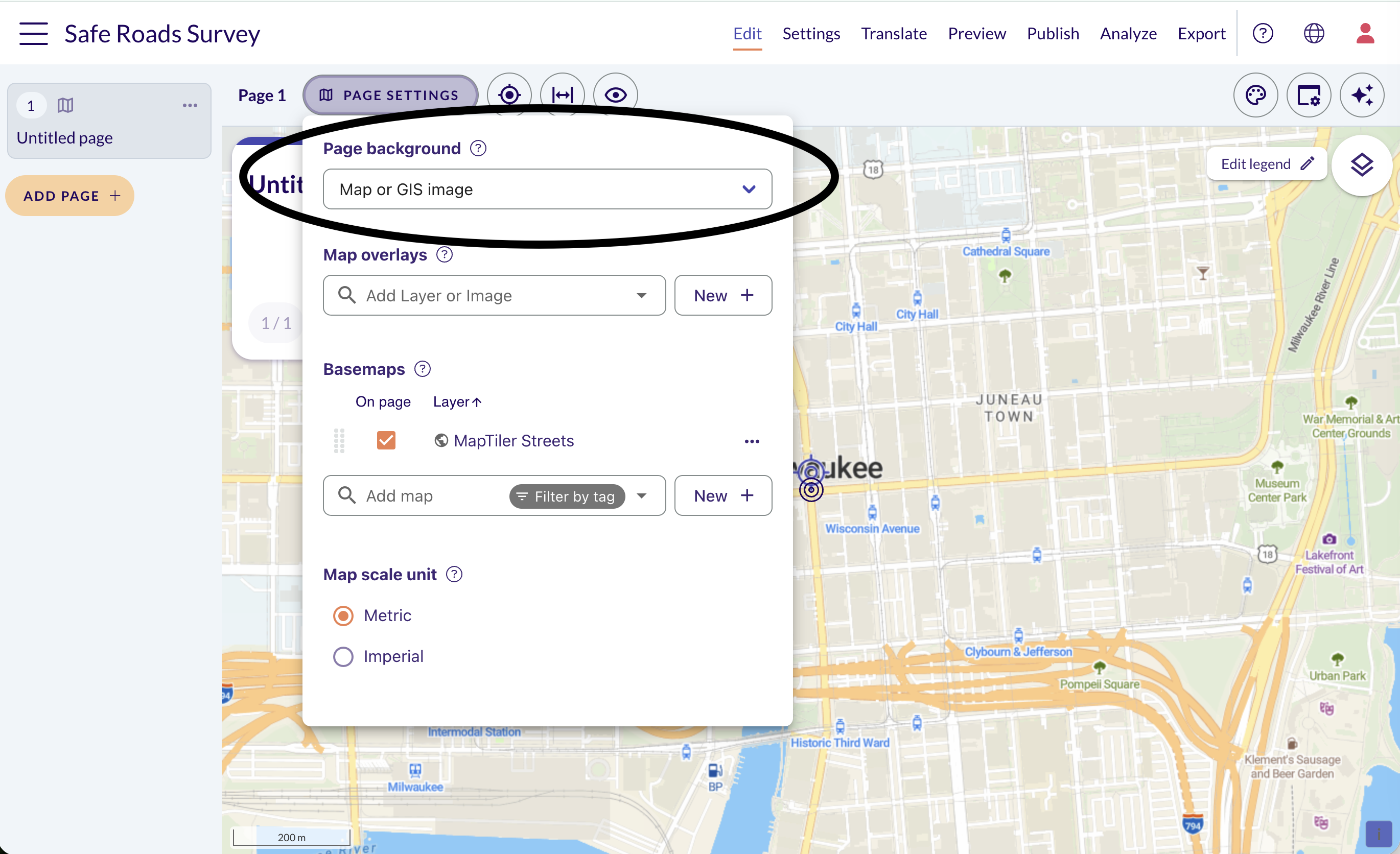
Task: Open the map layers stack icon
Action: [x=1361, y=164]
